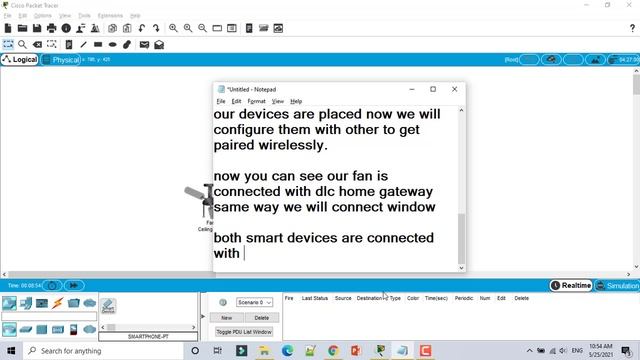Open Packet Tracer Options menu

tap(42, 16)
